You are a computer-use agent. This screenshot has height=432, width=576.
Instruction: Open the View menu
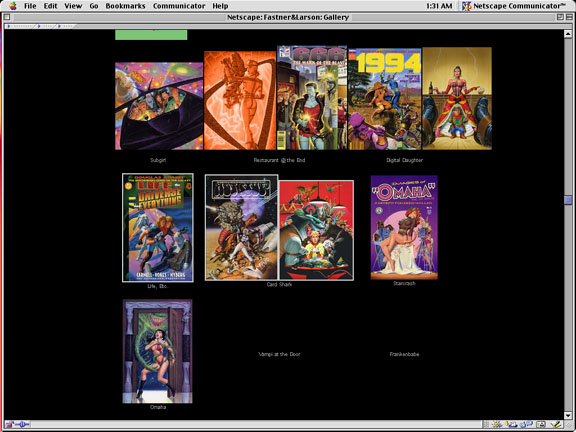pyautogui.click(x=73, y=6)
